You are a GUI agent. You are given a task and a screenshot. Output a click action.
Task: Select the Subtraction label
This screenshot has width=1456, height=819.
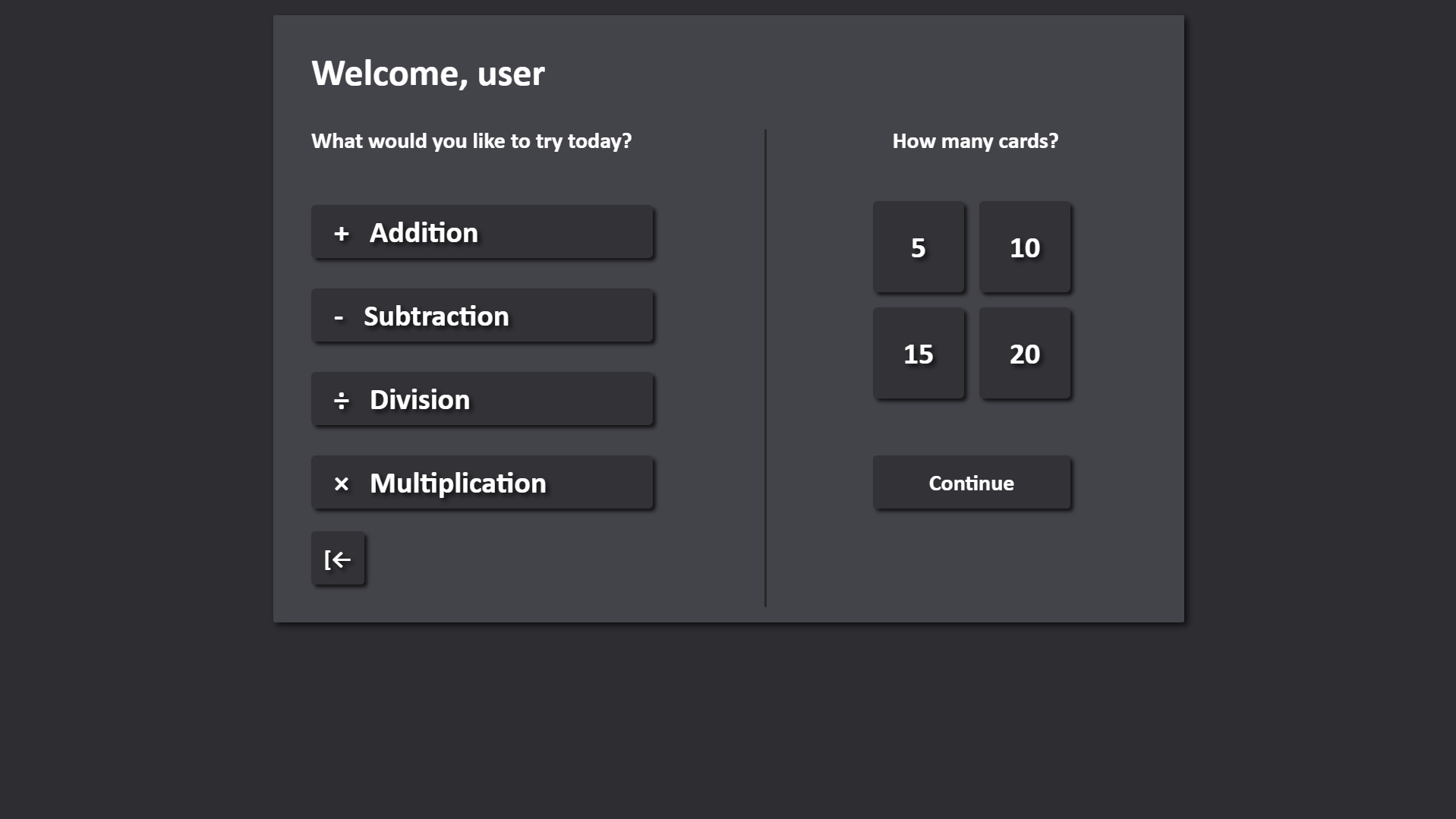(x=436, y=317)
